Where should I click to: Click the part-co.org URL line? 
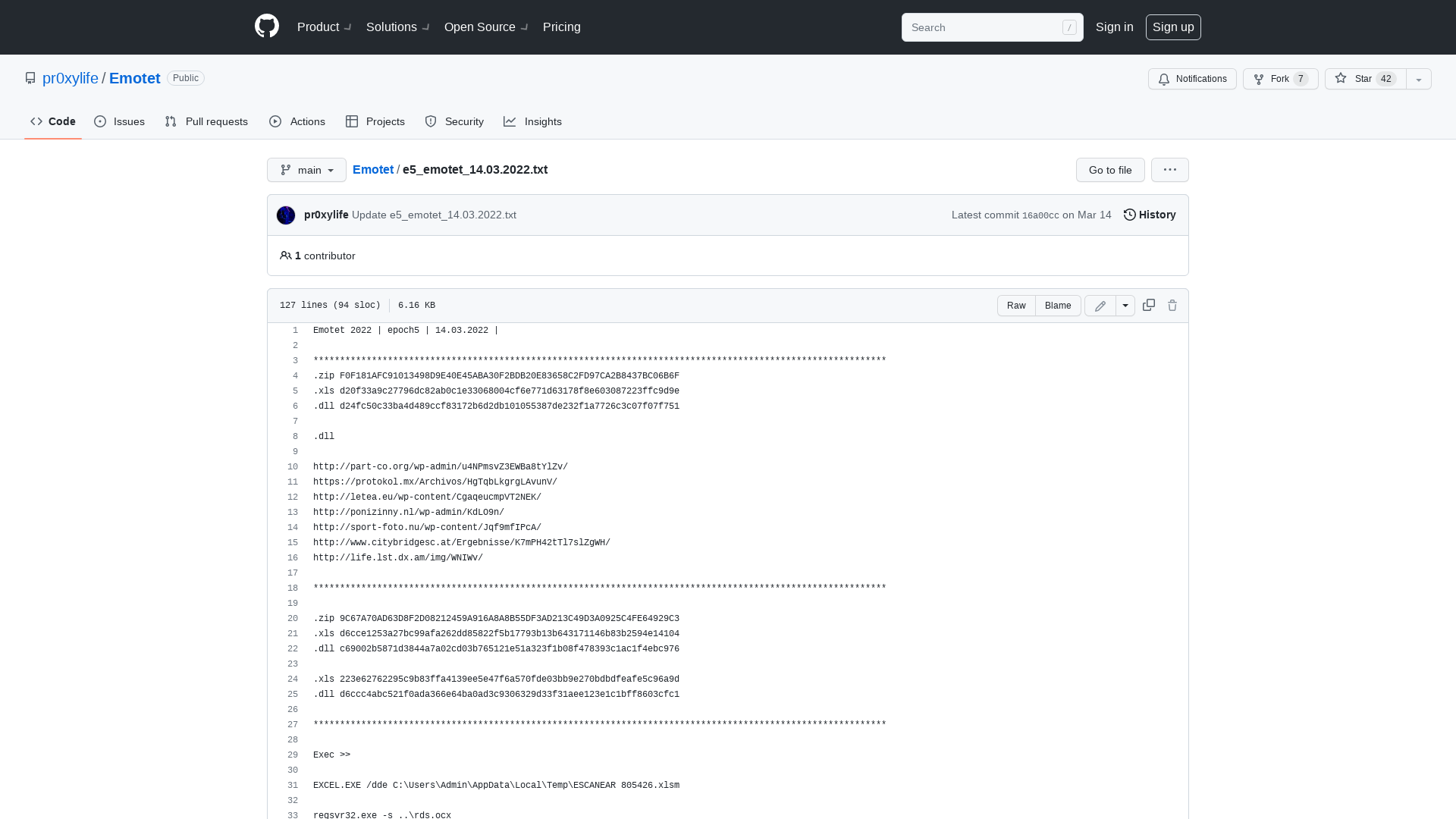point(441,467)
